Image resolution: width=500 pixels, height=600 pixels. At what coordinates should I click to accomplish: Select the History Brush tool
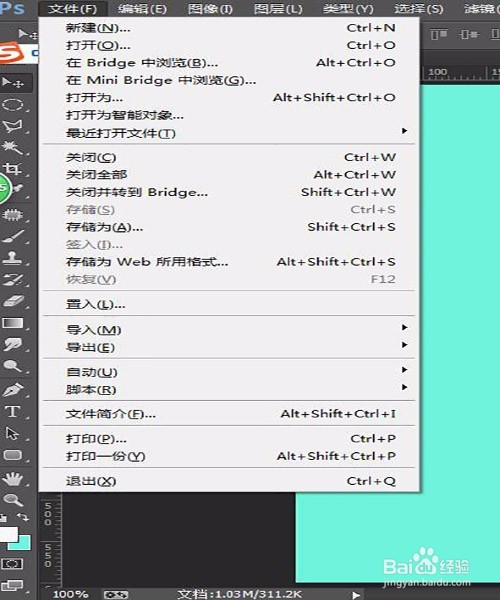pos(13,279)
